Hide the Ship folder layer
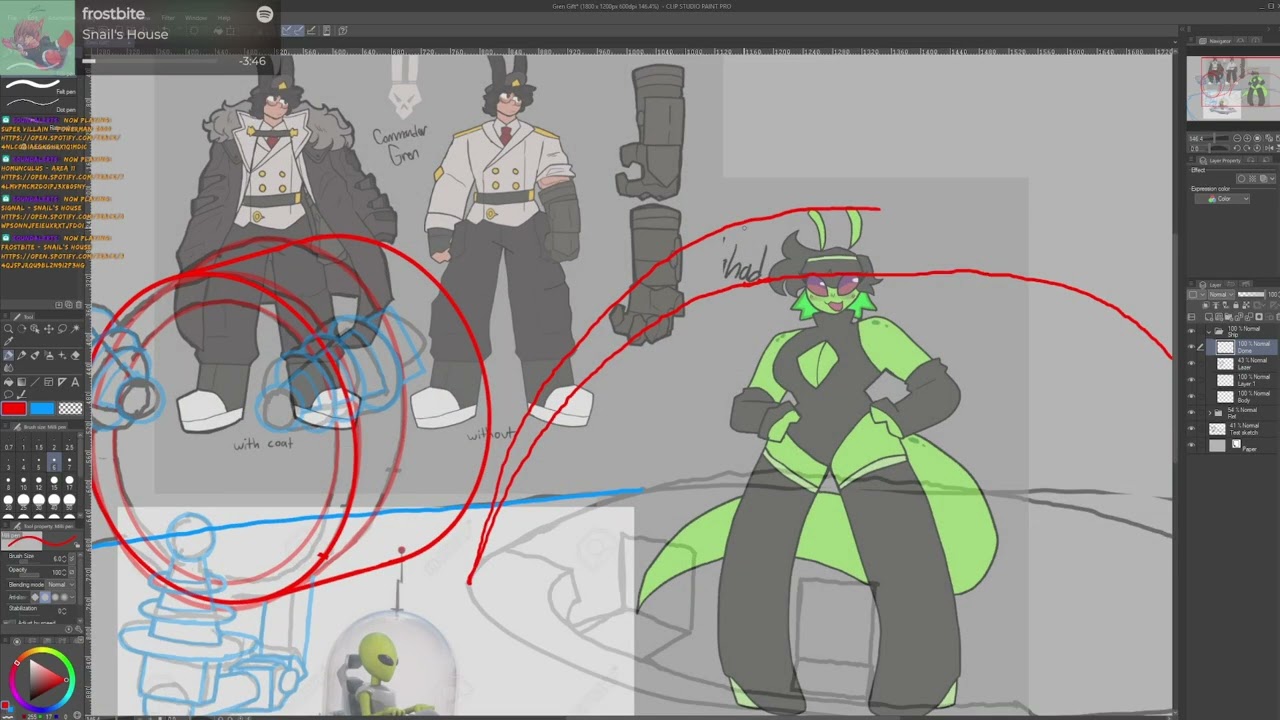 (x=1190, y=331)
